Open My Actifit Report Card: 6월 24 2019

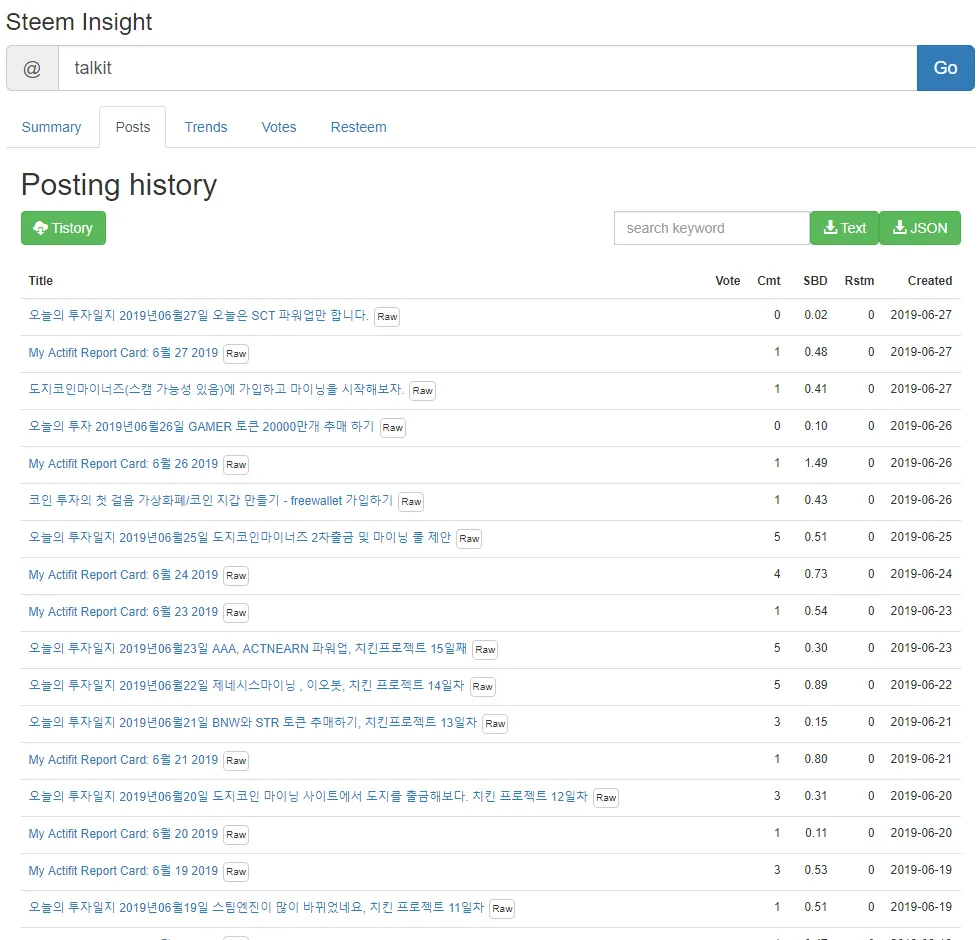click(123, 575)
